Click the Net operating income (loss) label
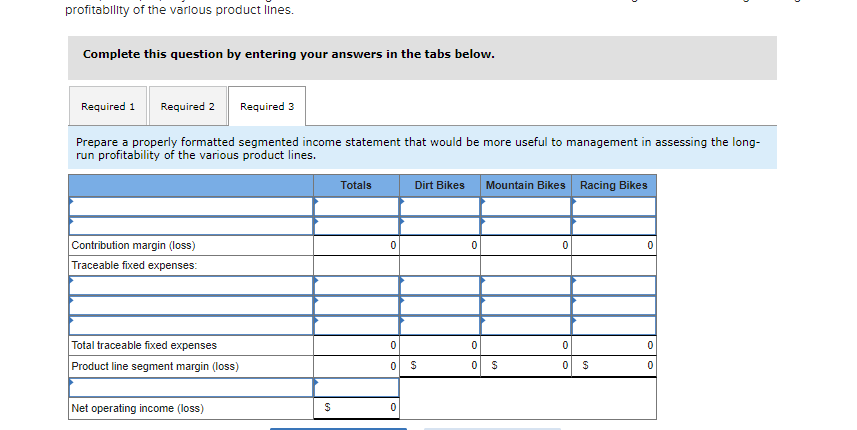This screenshot has height=430, width=857. (x=137, y=408)
